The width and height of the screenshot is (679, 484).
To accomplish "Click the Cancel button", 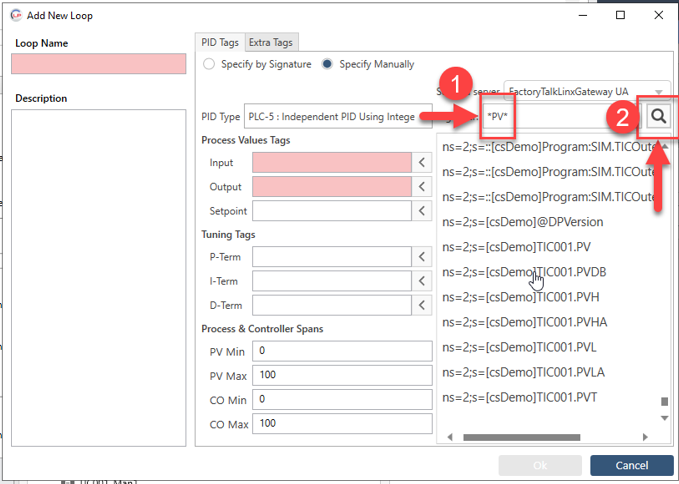I will (x=632, y=465).
